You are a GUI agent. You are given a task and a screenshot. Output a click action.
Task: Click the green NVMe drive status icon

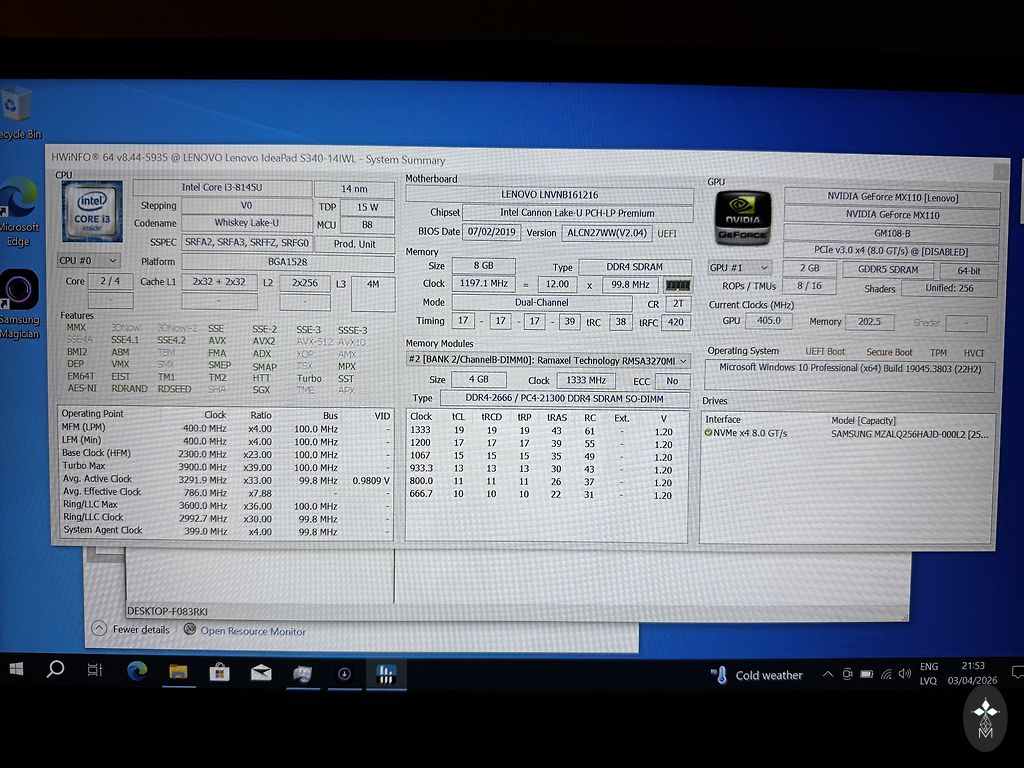[709, 433]
